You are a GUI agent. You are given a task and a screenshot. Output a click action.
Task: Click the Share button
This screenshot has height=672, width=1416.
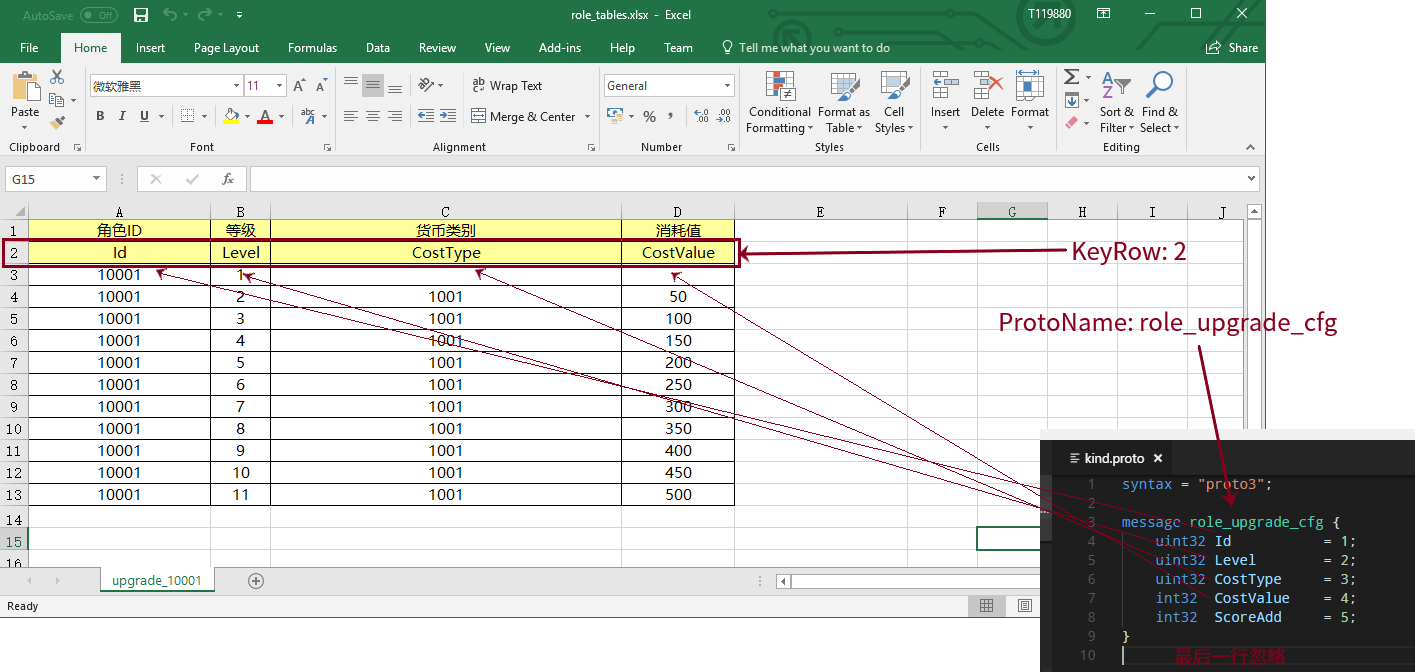[x=1232, y=48]
